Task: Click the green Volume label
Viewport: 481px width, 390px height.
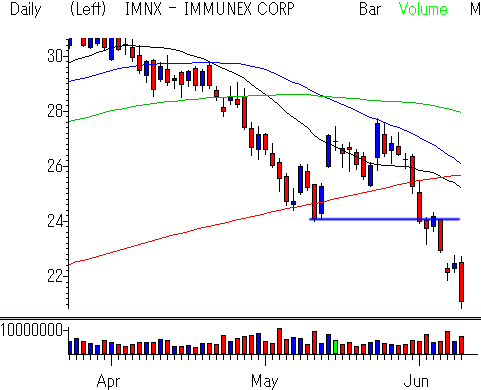Action: (x=423, y=9)
